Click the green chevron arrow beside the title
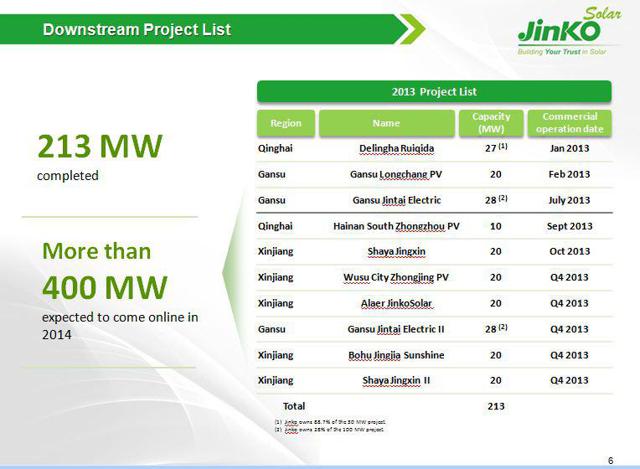The image size is (640, 469). (x=412, y=29)
